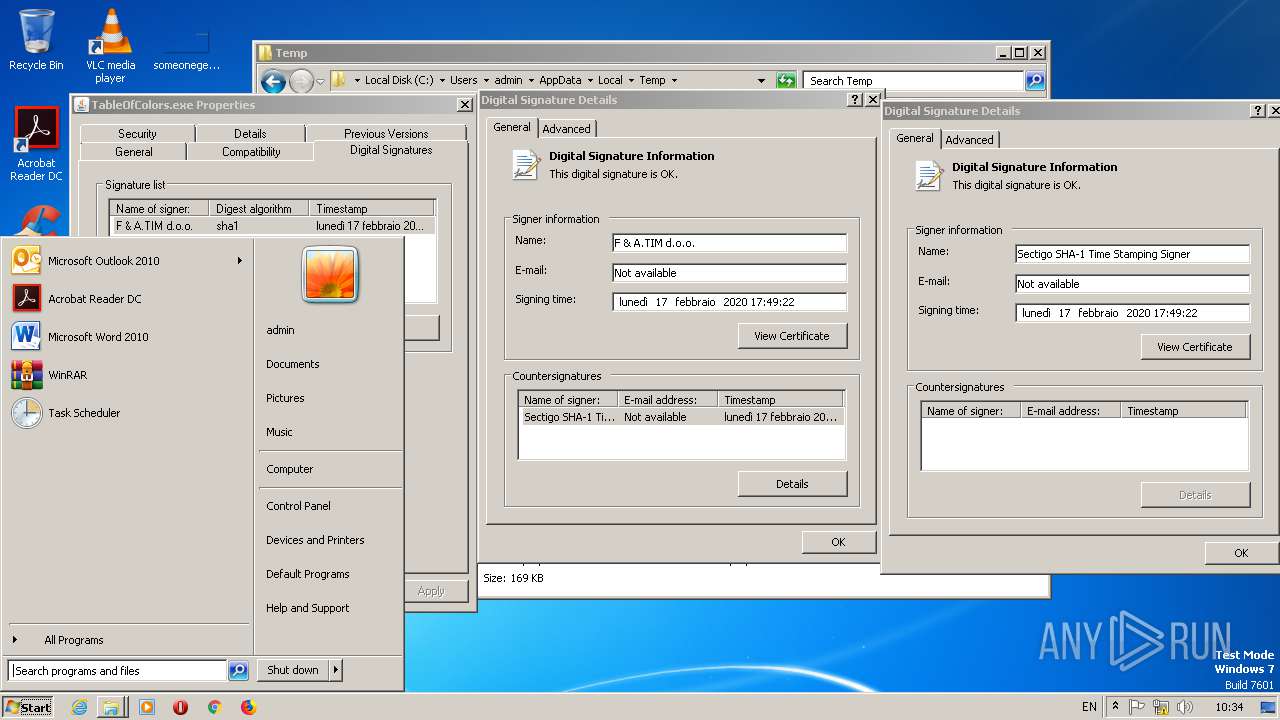The height and width of the screenshot is (720, 1280).
Task: Switch to Previous Versions tab
Action: 386,134
